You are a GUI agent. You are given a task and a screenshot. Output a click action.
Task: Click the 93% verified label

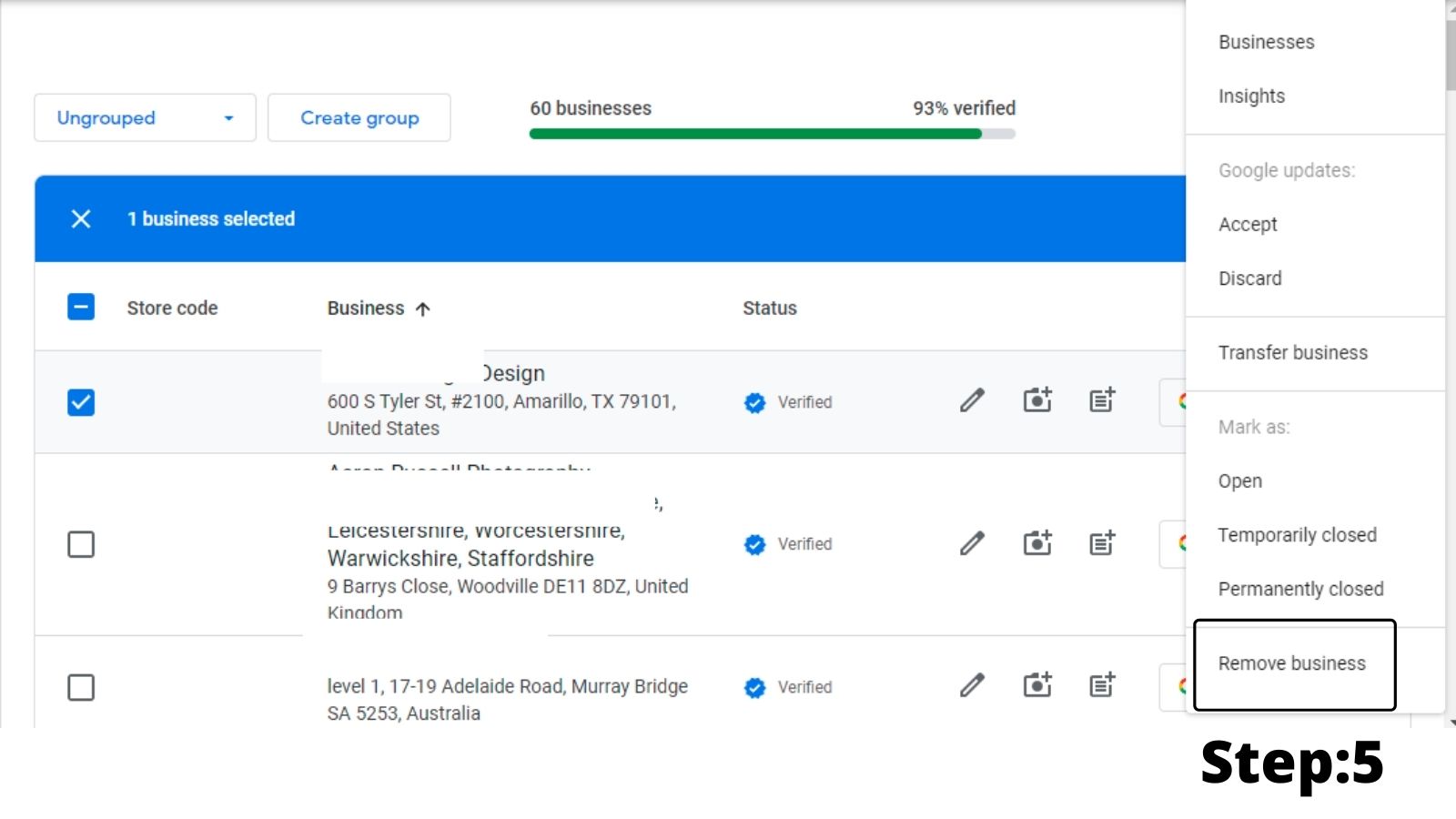[x=964, y=108]
